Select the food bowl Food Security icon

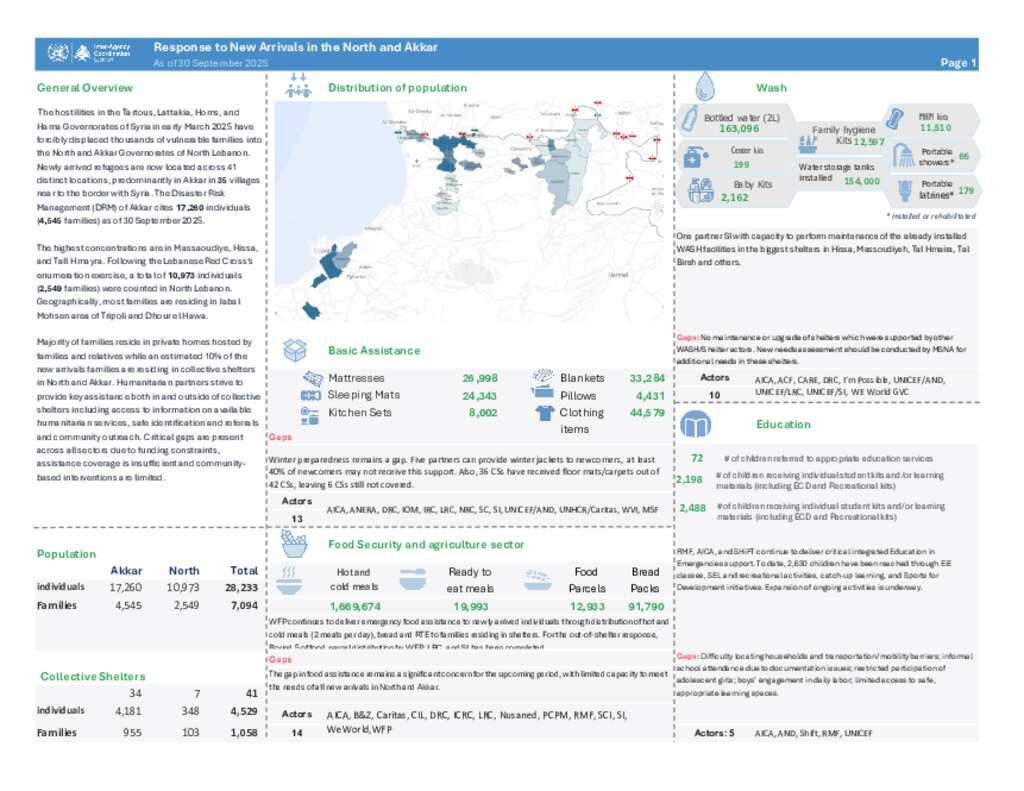pos(294,543)
